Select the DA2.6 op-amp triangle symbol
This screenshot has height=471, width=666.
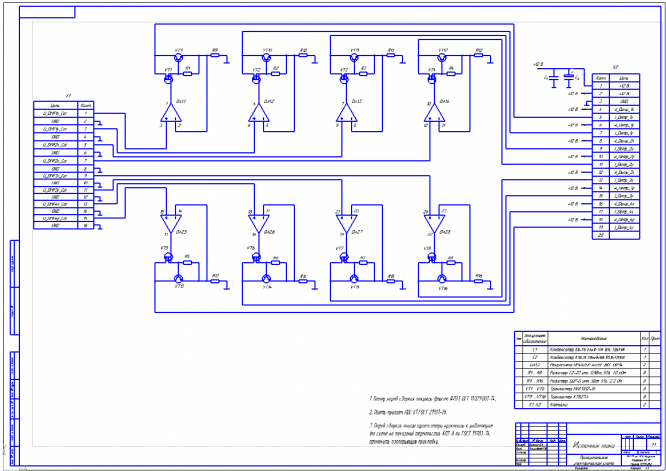click(259, 223)
